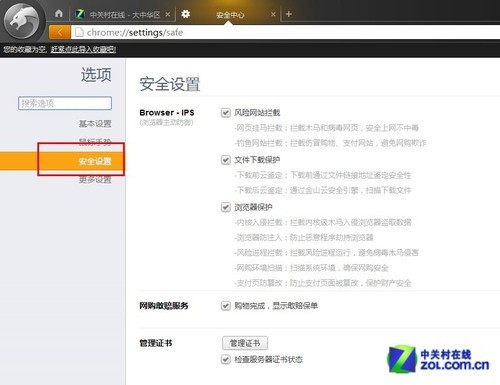Close the 中关村在线 tab
Viewport: 500px width, 385px height.
168,14
